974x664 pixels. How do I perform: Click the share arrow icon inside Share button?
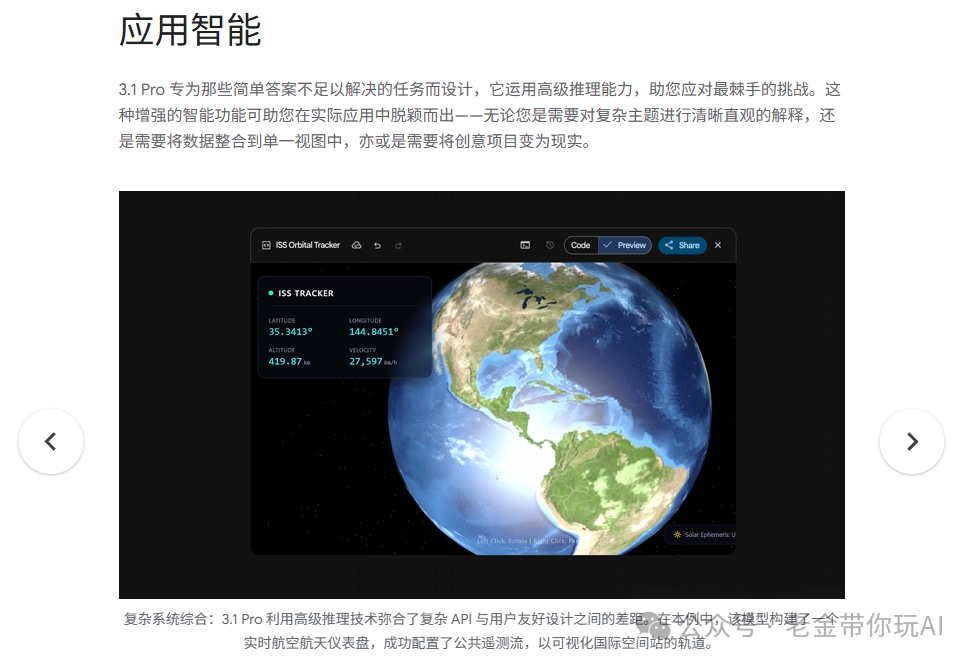click(668, 245)
